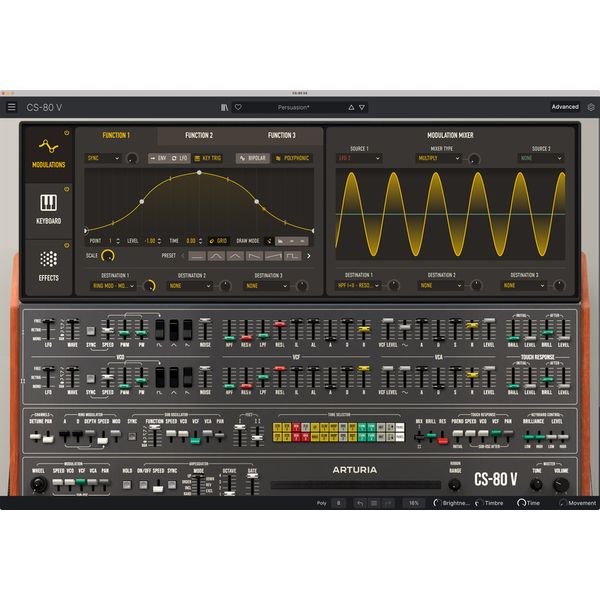Image resolution: width=600 pixels, height=600 pixels.
Task: Click the ribbon controller strip
Action: [x=355, y=485]
